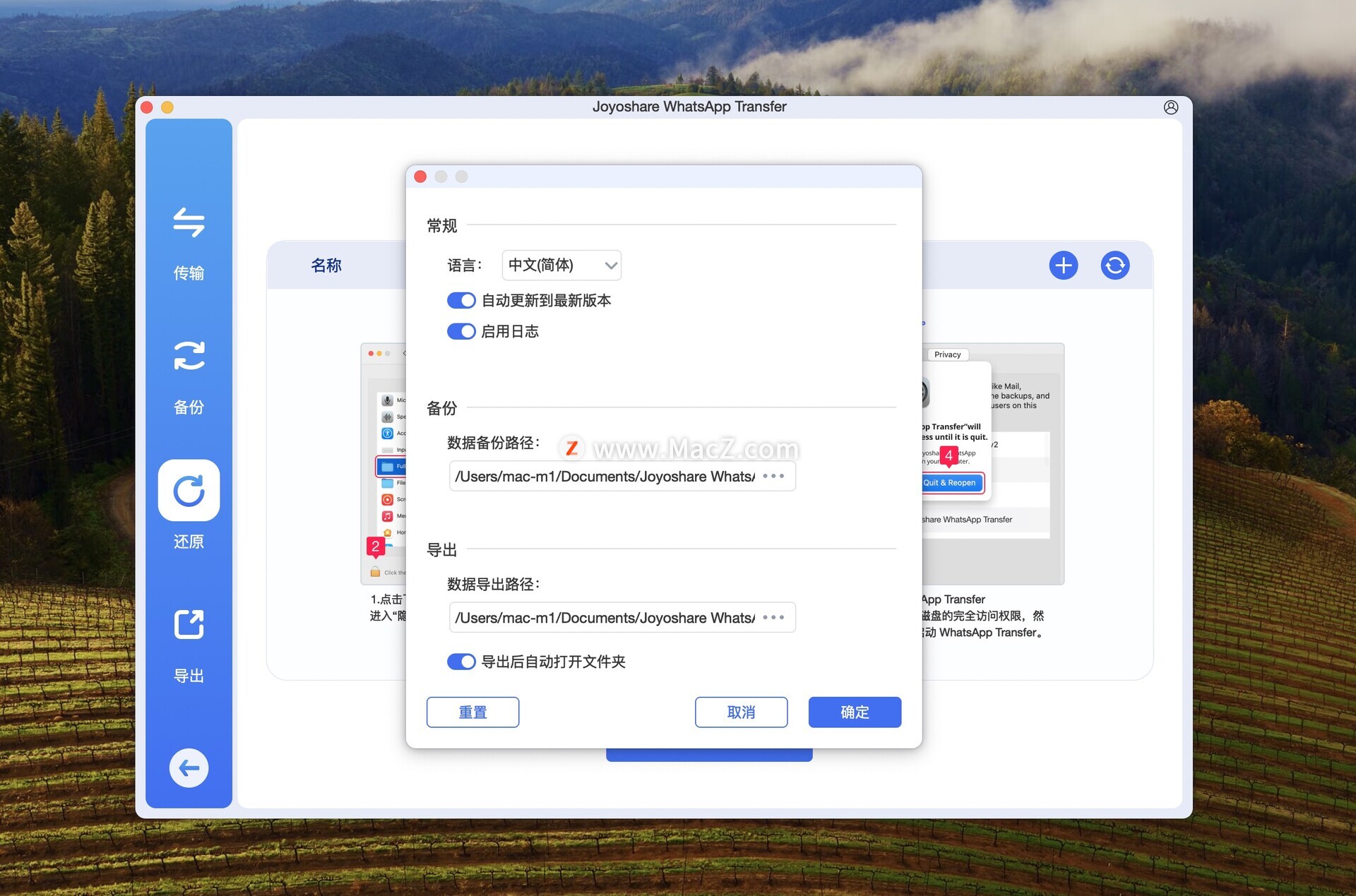The height and width of the screenshot is (896, 1356).
Task: Click the 常规 section heading
Action: coord(442,226)
